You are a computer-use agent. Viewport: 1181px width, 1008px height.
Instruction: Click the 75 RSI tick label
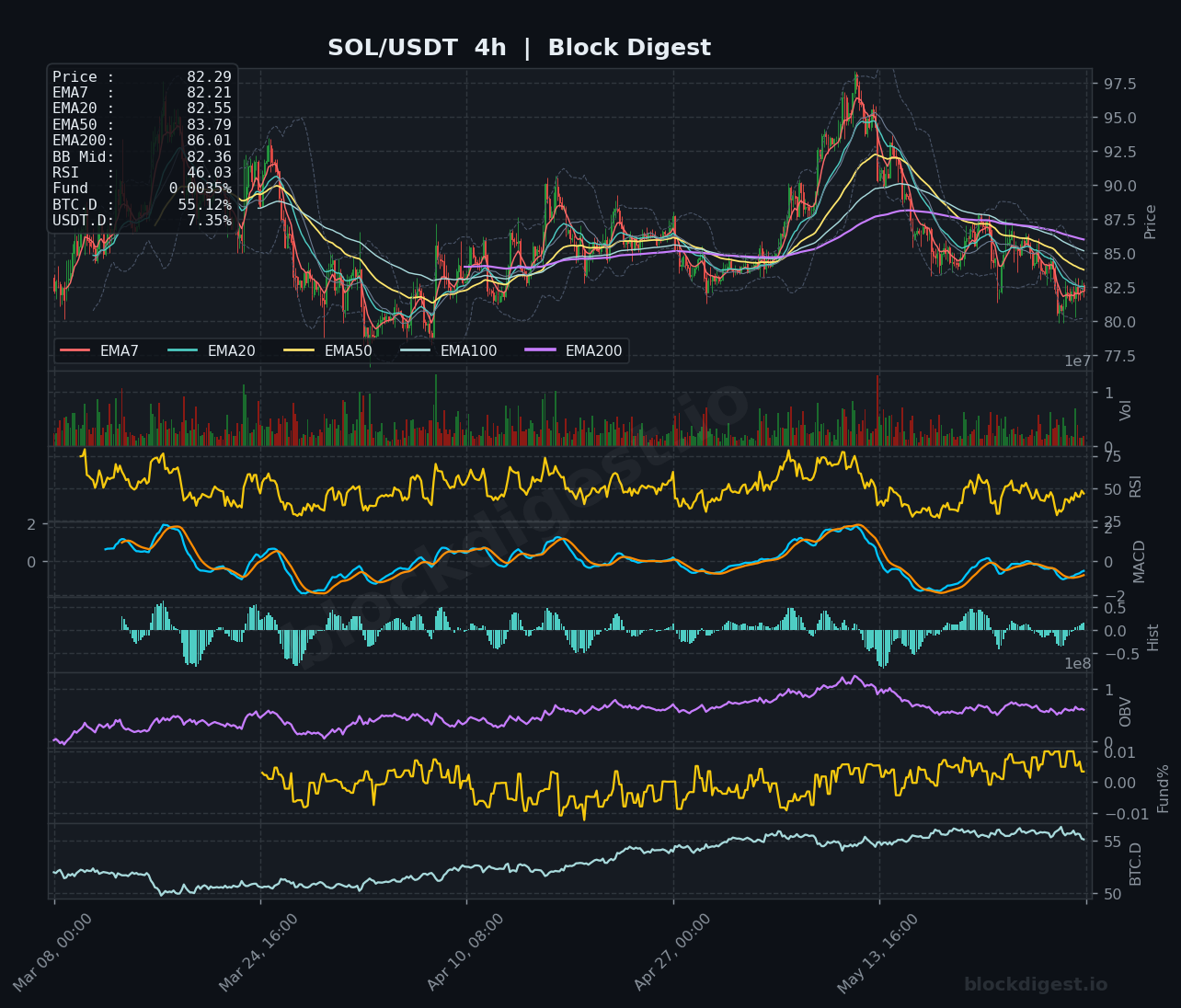click(x=1111, y=457)
